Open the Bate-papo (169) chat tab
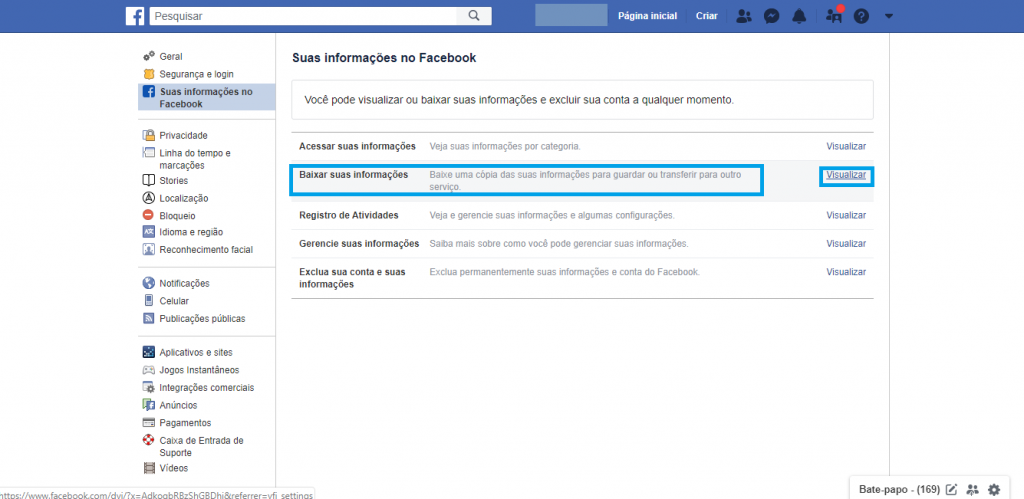Image resolution: width=1024 pixels, height=499 pixels. tap(899, 489)
